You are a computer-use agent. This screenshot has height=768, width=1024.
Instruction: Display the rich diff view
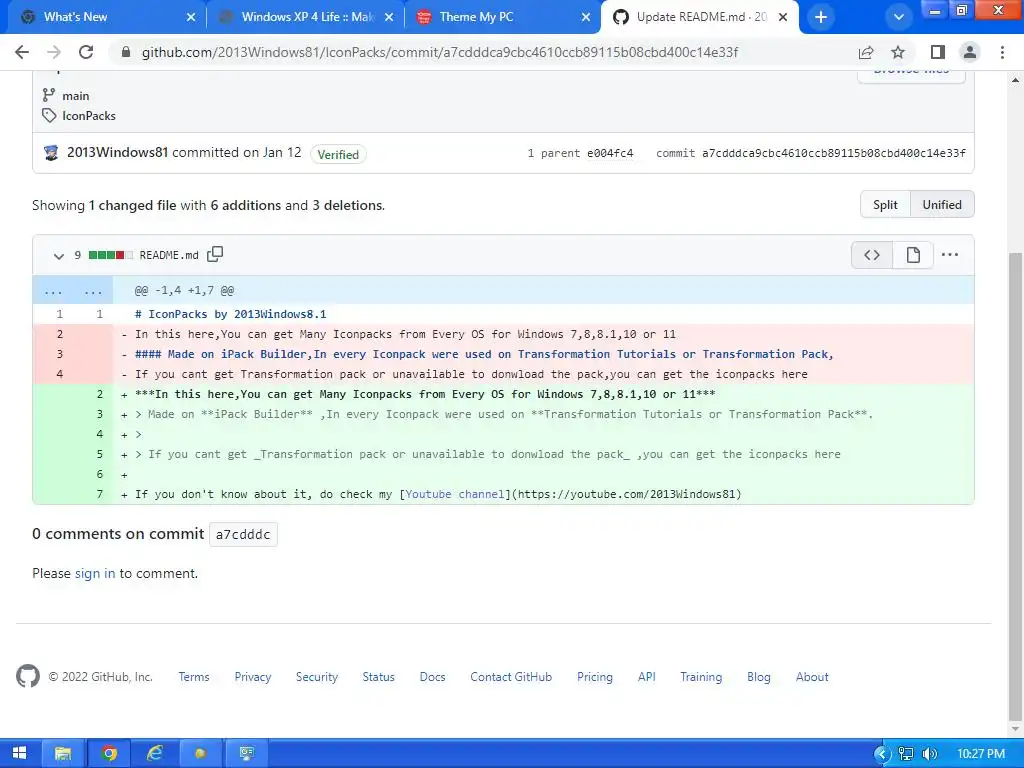(913, 255)
